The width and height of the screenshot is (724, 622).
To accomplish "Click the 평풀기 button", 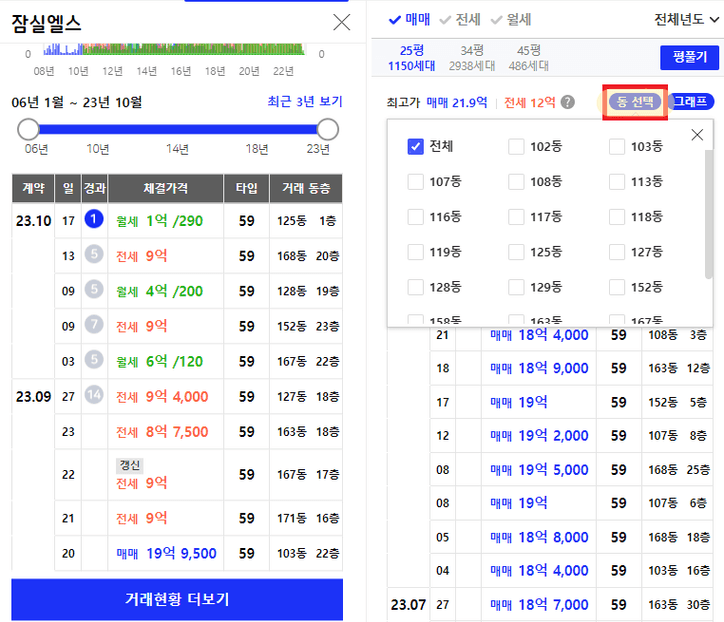I will [x=689, y=57].
